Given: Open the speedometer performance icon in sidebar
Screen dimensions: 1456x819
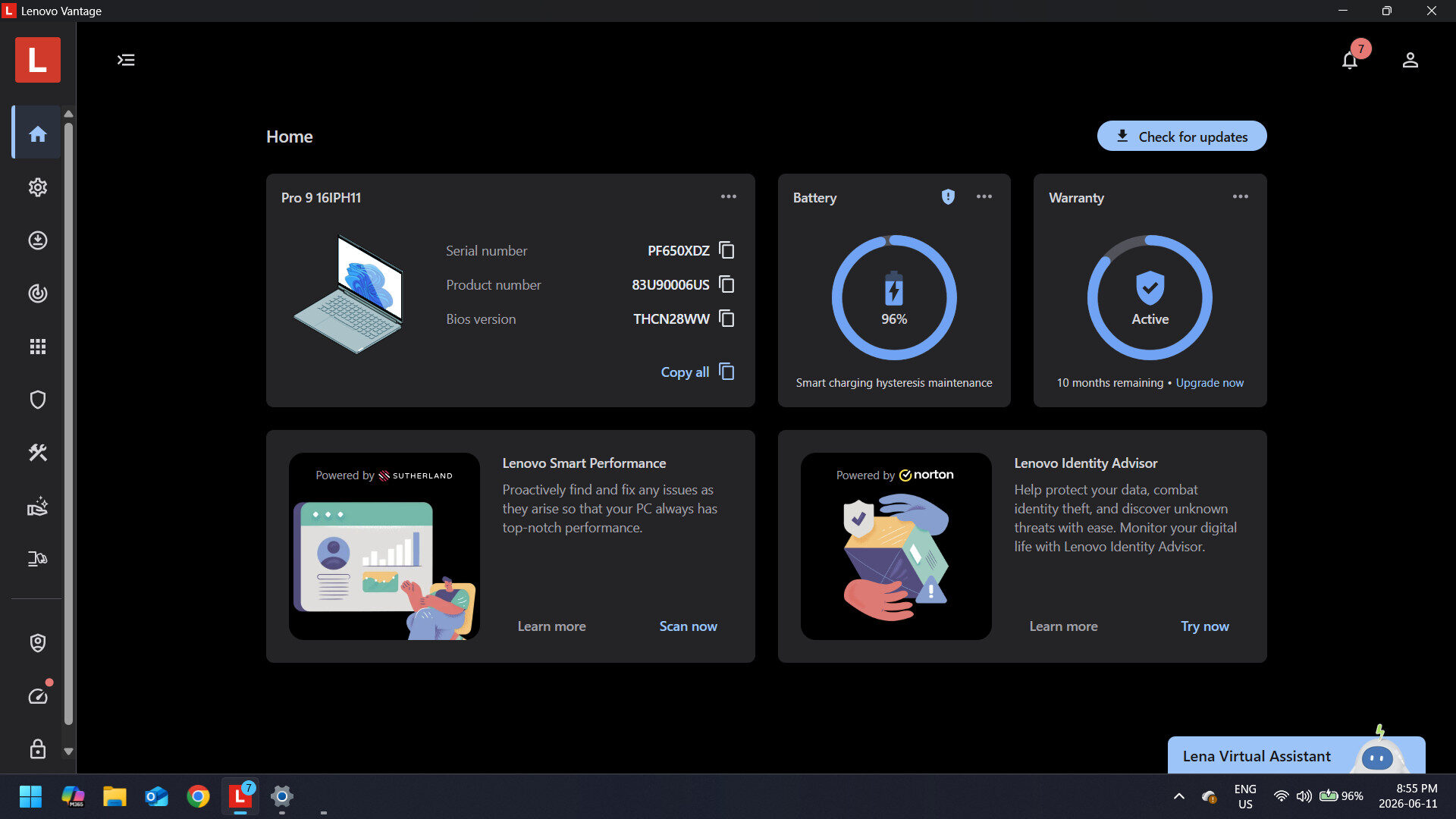Looking at the screenshot, I should point(37,696).
